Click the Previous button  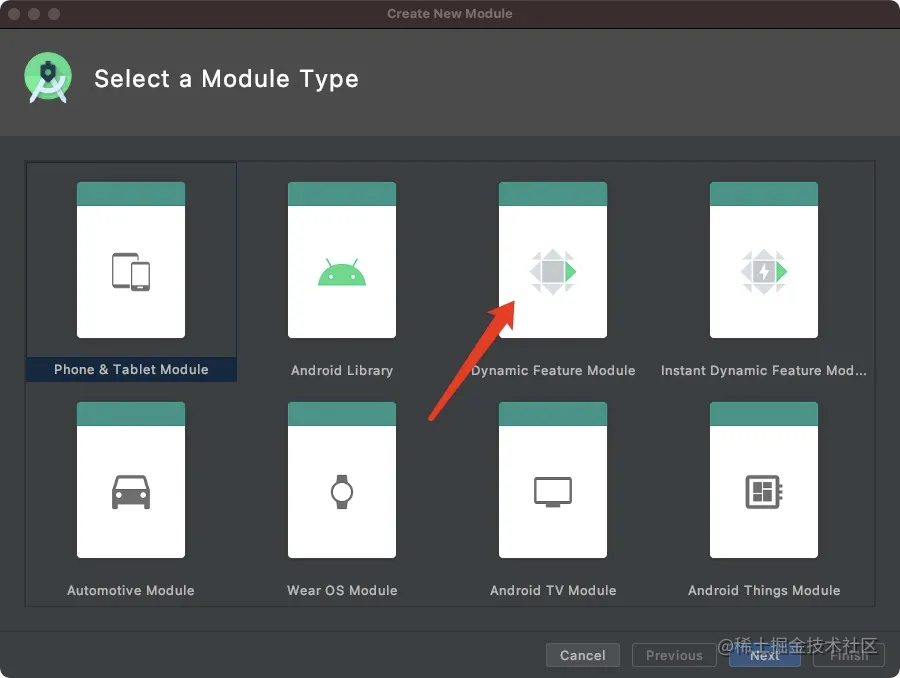coord(674,655)
